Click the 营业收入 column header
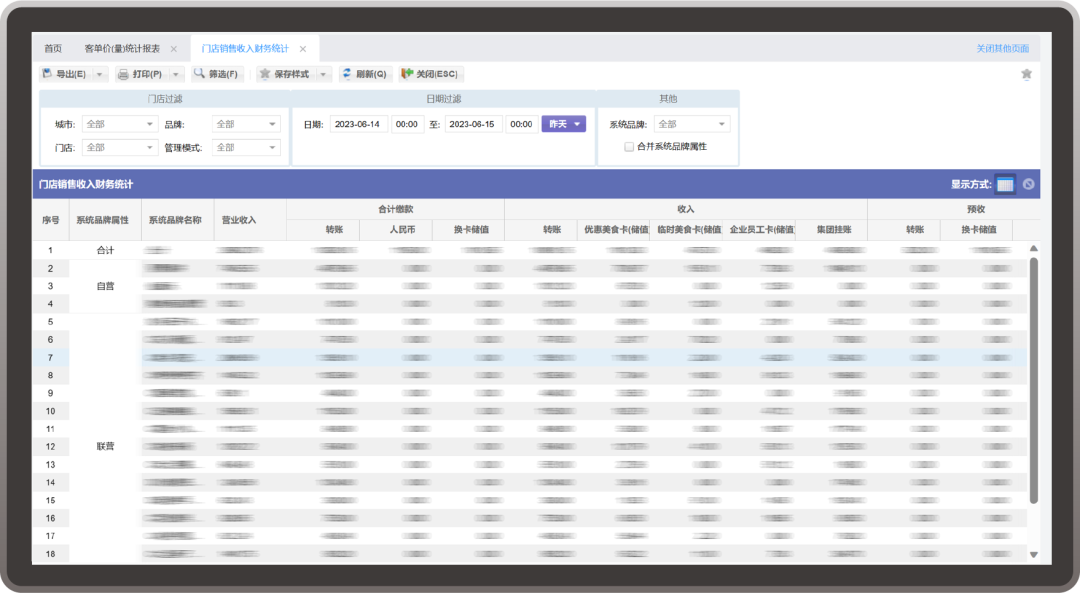1080x593 pixels. click(250, 220)
